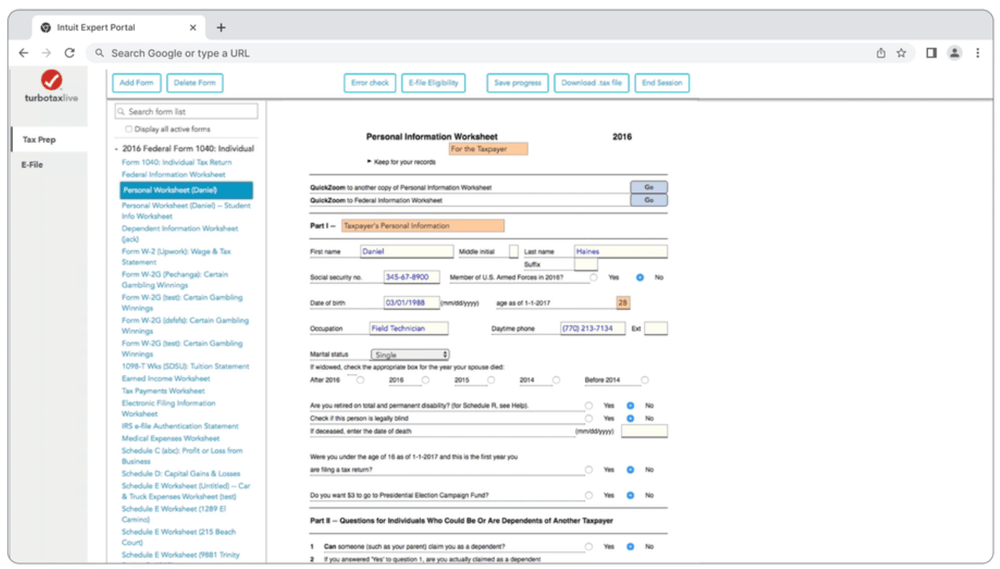Click the Occupation field
The image size is (1000, 569).
409,328
